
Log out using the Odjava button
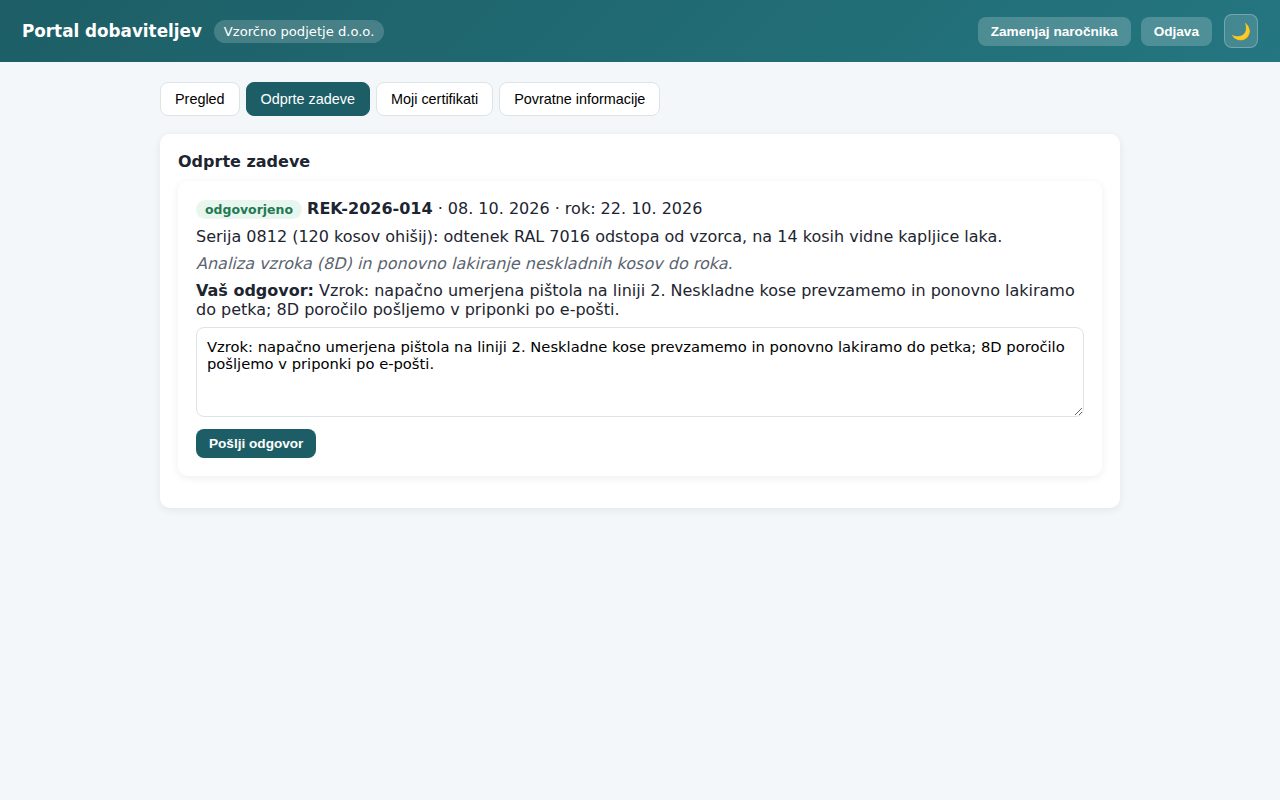(1176, 31)
